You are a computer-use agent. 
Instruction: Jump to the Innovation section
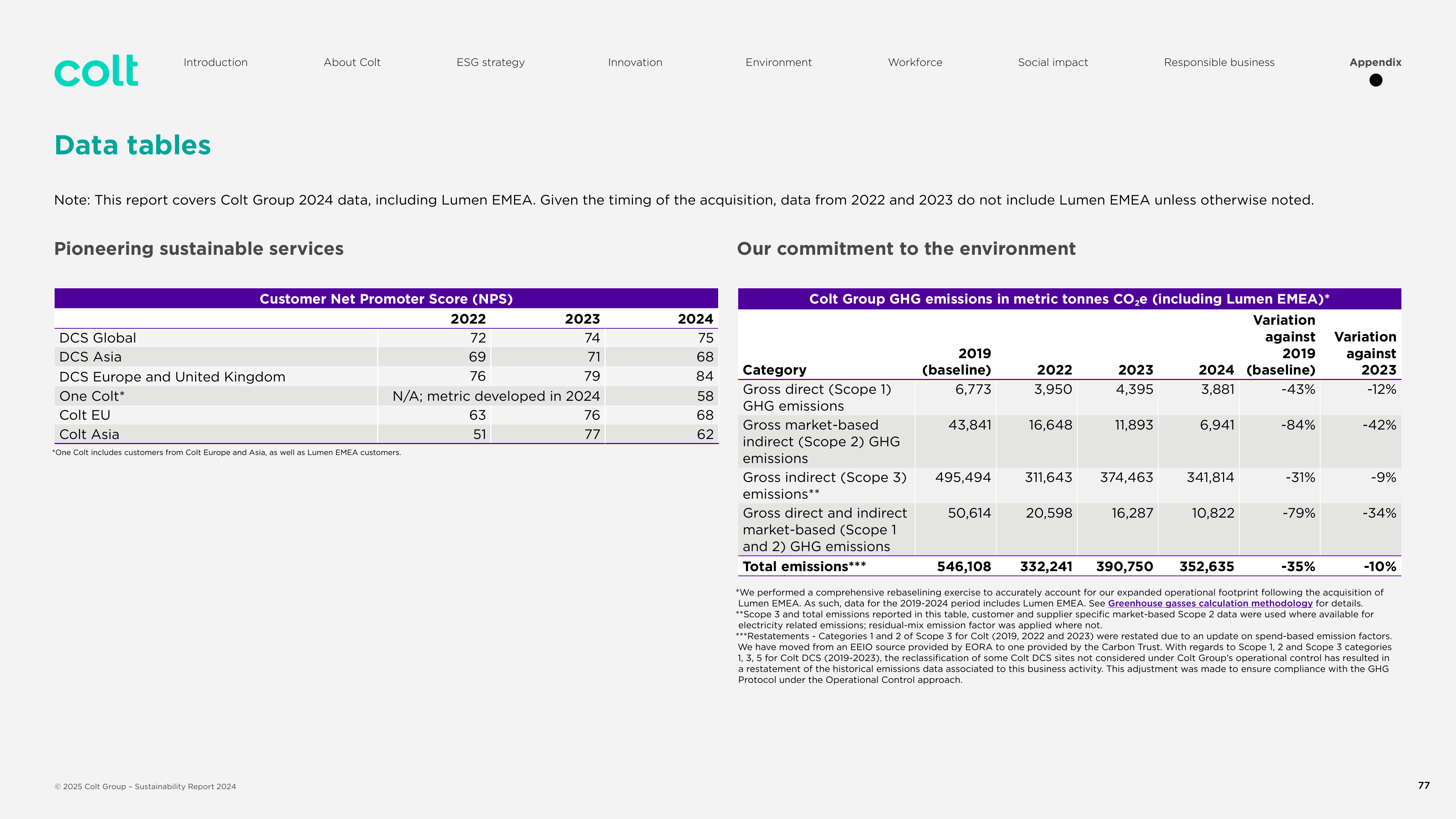pyautogui.click(x=635, y=62)
